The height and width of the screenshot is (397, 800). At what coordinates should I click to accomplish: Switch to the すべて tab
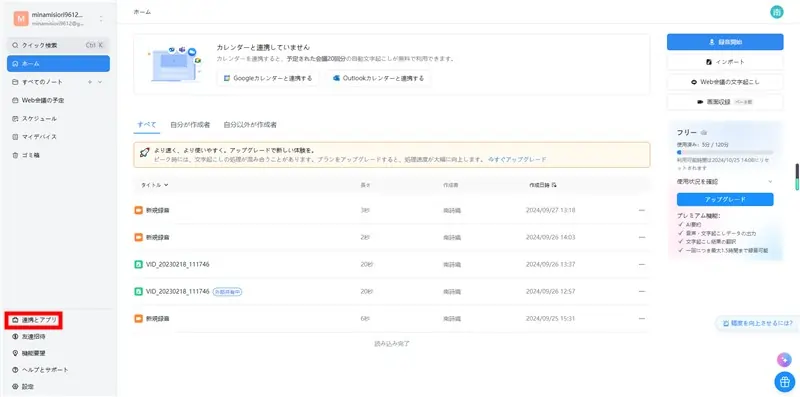tap(147, 125)
